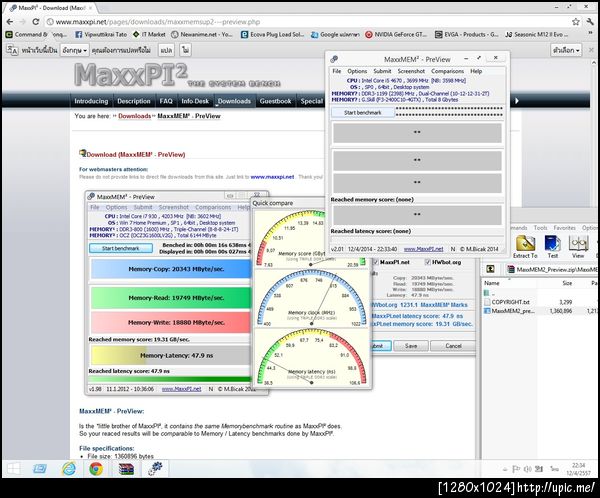Open the blue taskbar icon next to Start
The height and width of the screenshot is (498, 600).
click(39, 469)
